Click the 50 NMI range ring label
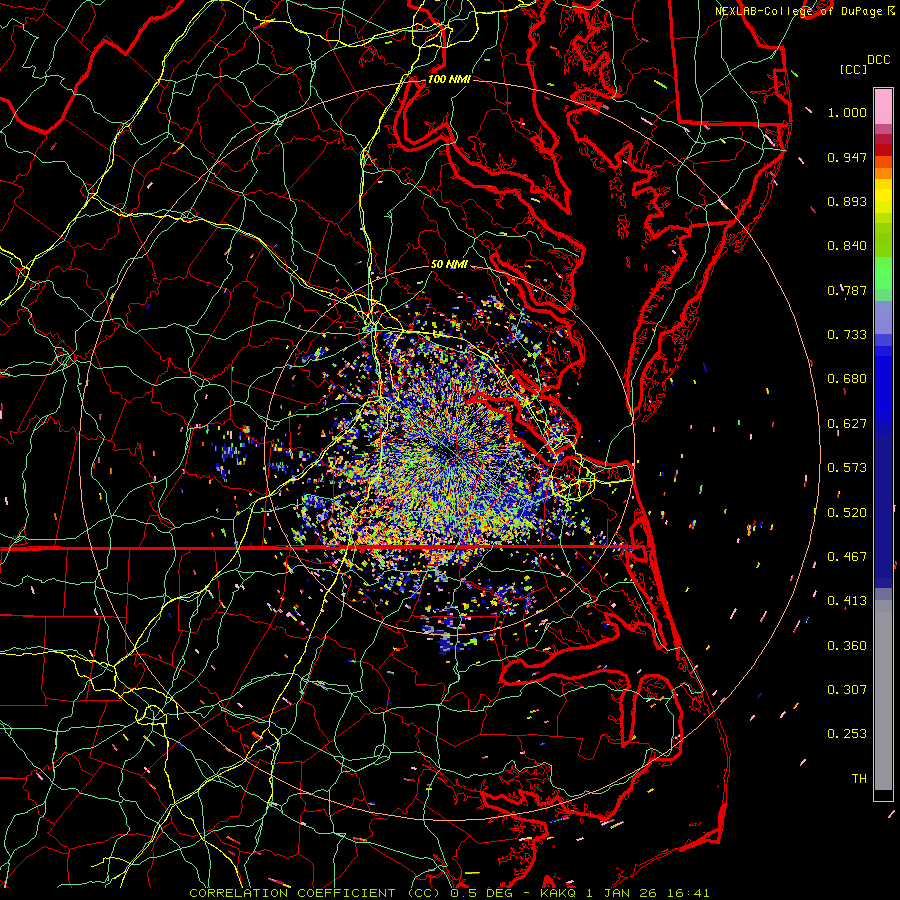The height and width of the screenshot is (900, 900). pos(449,264)
